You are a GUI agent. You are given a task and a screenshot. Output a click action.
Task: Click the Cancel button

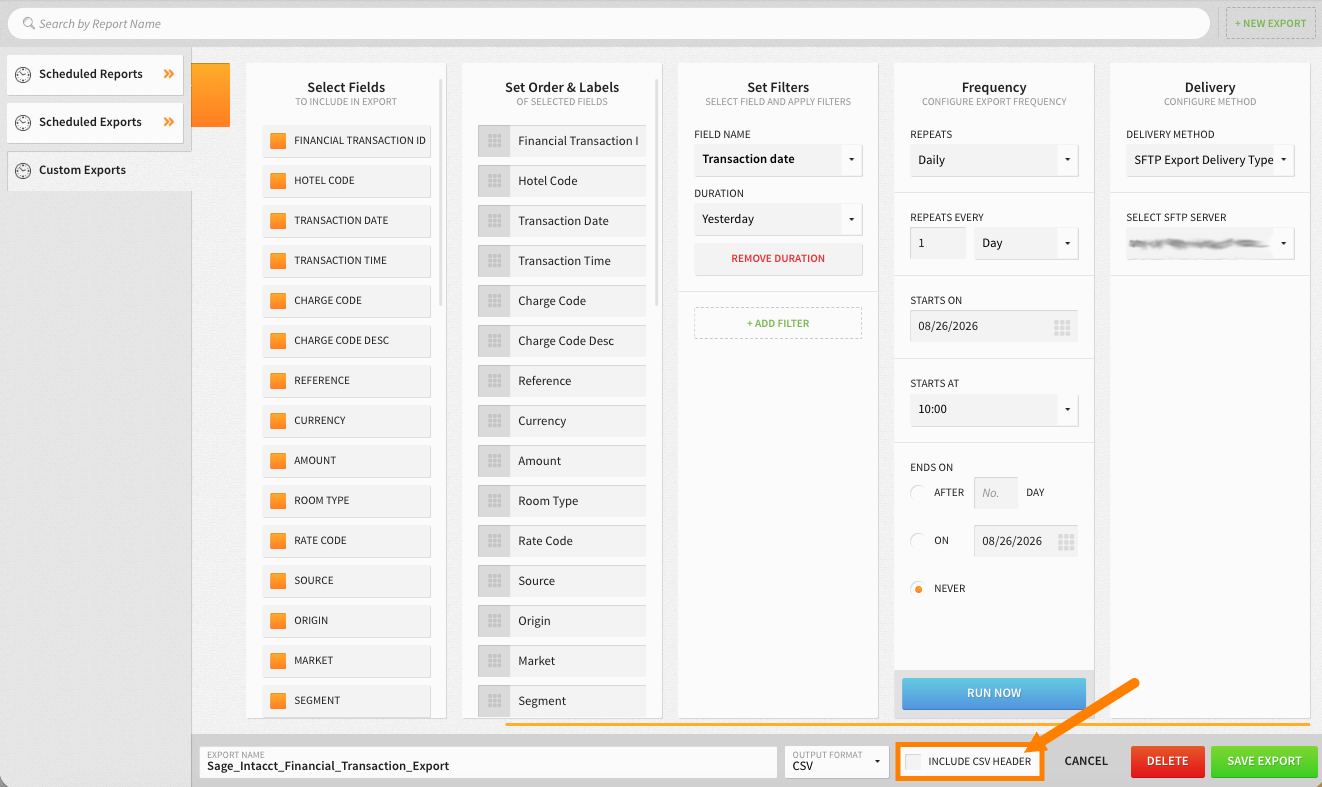coord(1086,761)
